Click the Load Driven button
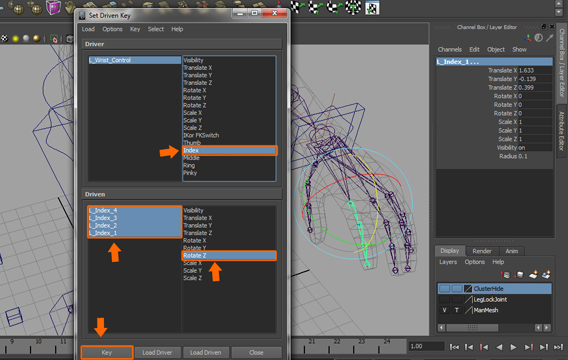This screenshot has height=360, width=568. (205, 352)
